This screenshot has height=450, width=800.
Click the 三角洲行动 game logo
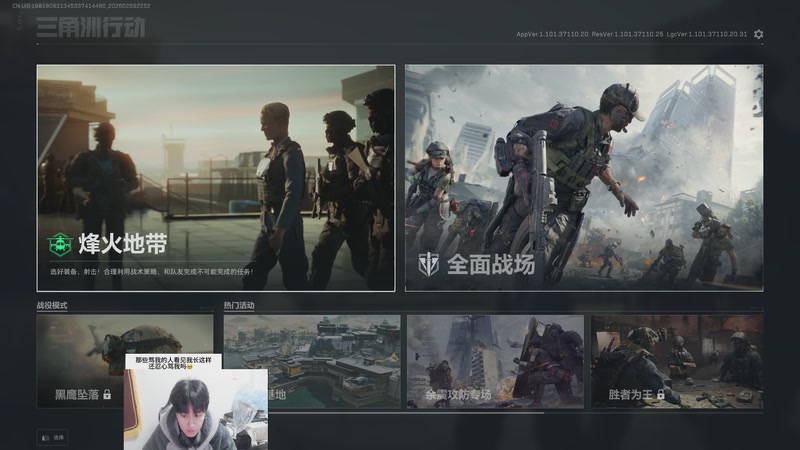pyautogui.click(x=91, y=27)
